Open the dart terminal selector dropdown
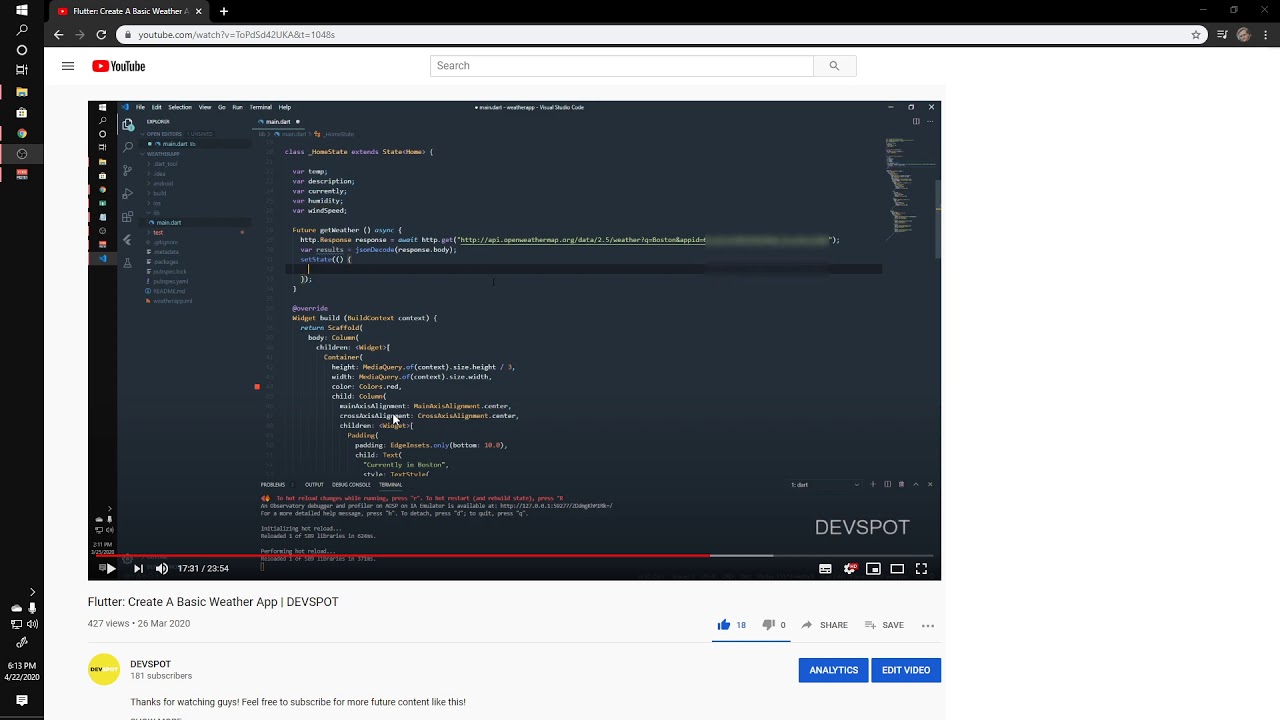This screenshot has height=720, width=1280. point(825,485)
